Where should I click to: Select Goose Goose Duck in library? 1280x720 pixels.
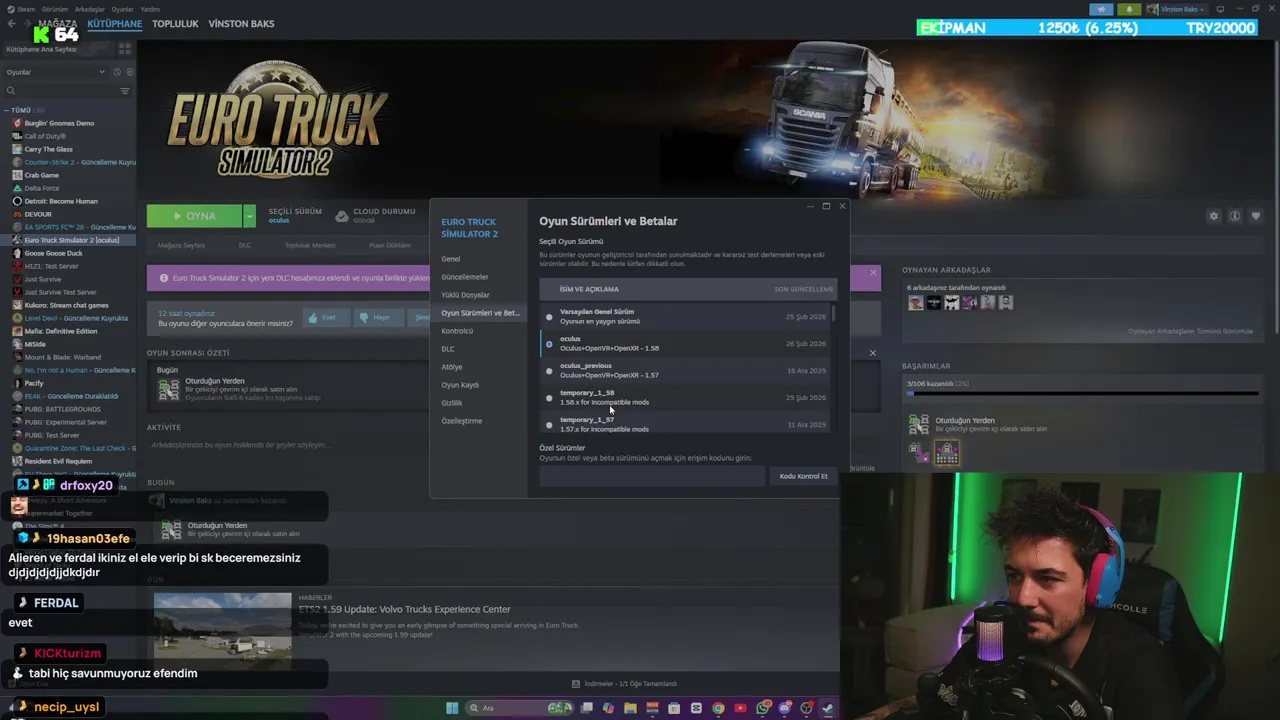point(53,253)
